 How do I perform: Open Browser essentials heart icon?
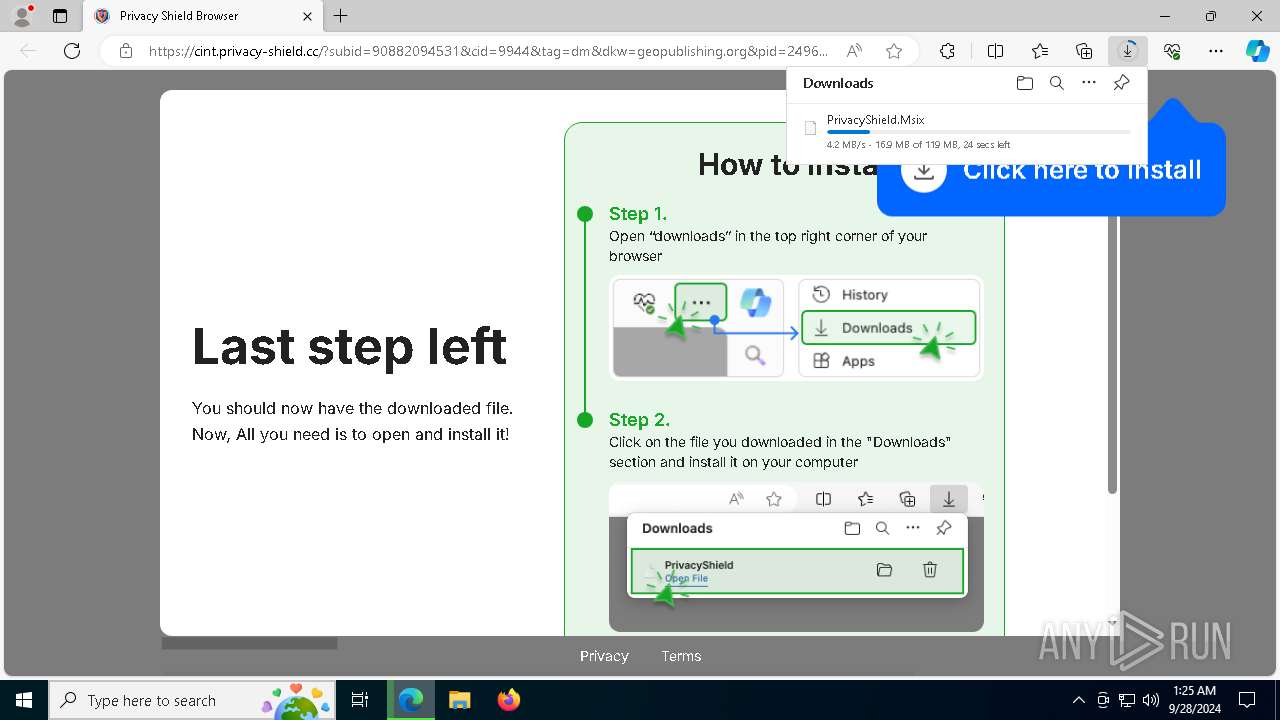[1172, 51]
